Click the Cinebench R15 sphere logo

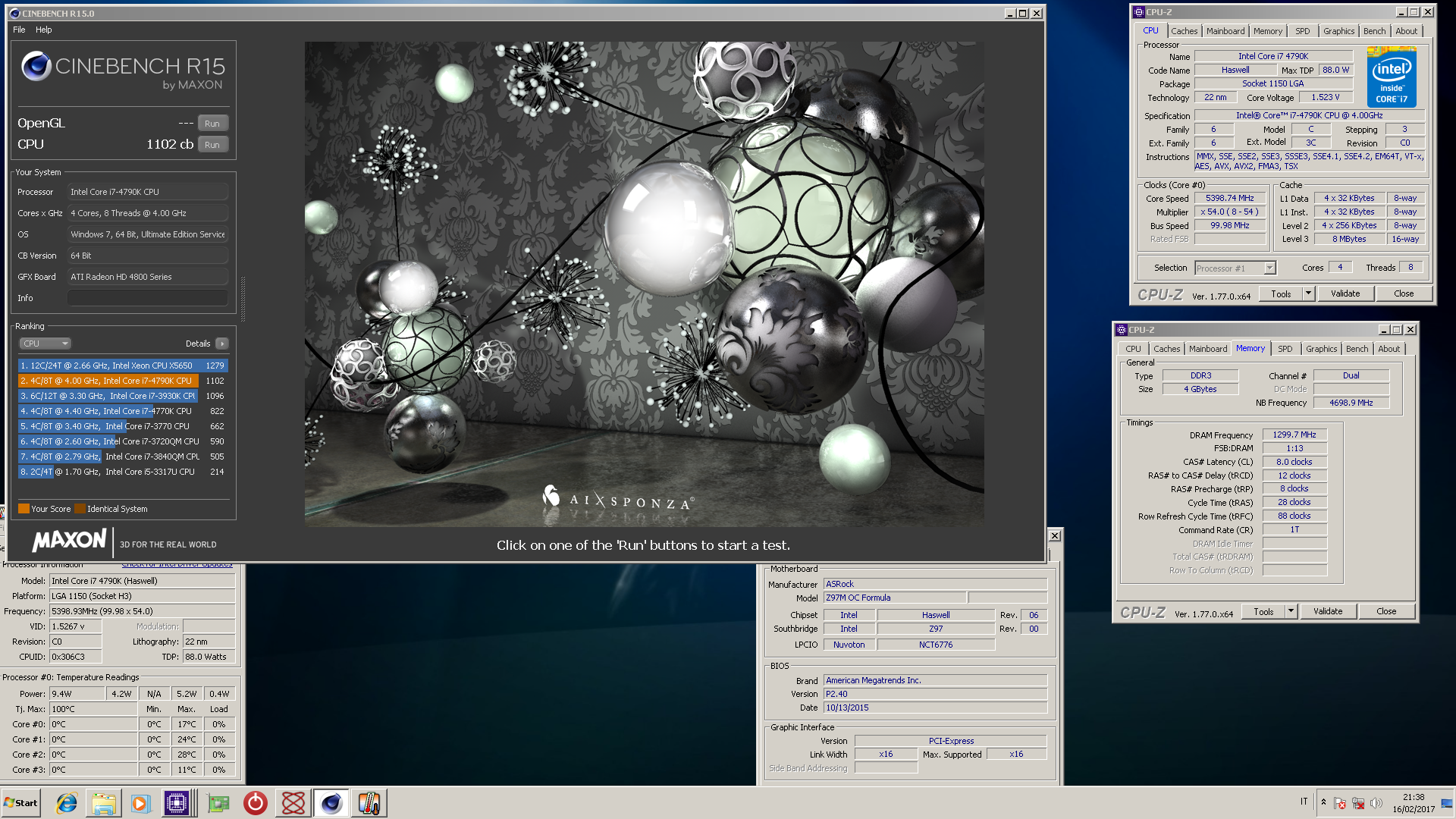pyautogui.click(x=36, y=67)
